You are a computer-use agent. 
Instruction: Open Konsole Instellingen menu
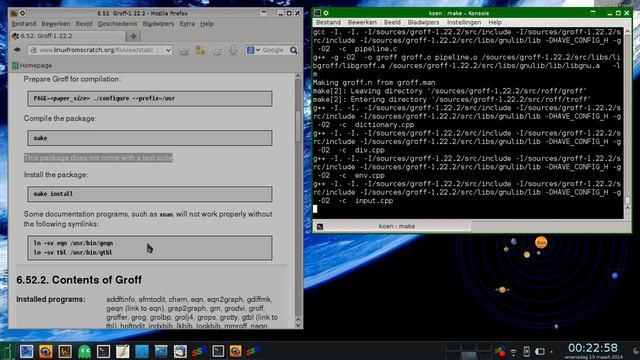pos(464,22)
